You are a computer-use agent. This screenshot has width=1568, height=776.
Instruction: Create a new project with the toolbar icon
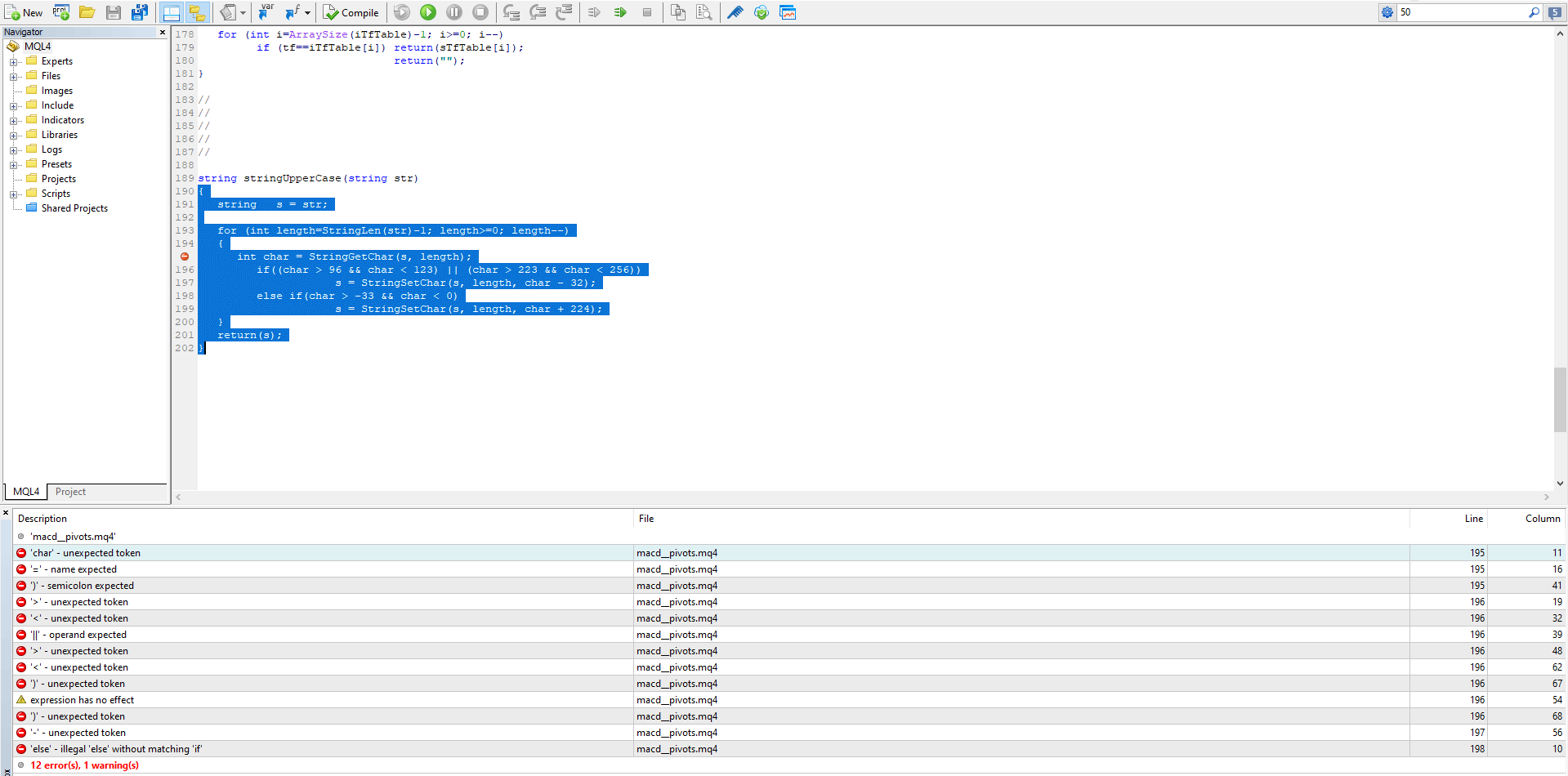click(x=61, y=12)
